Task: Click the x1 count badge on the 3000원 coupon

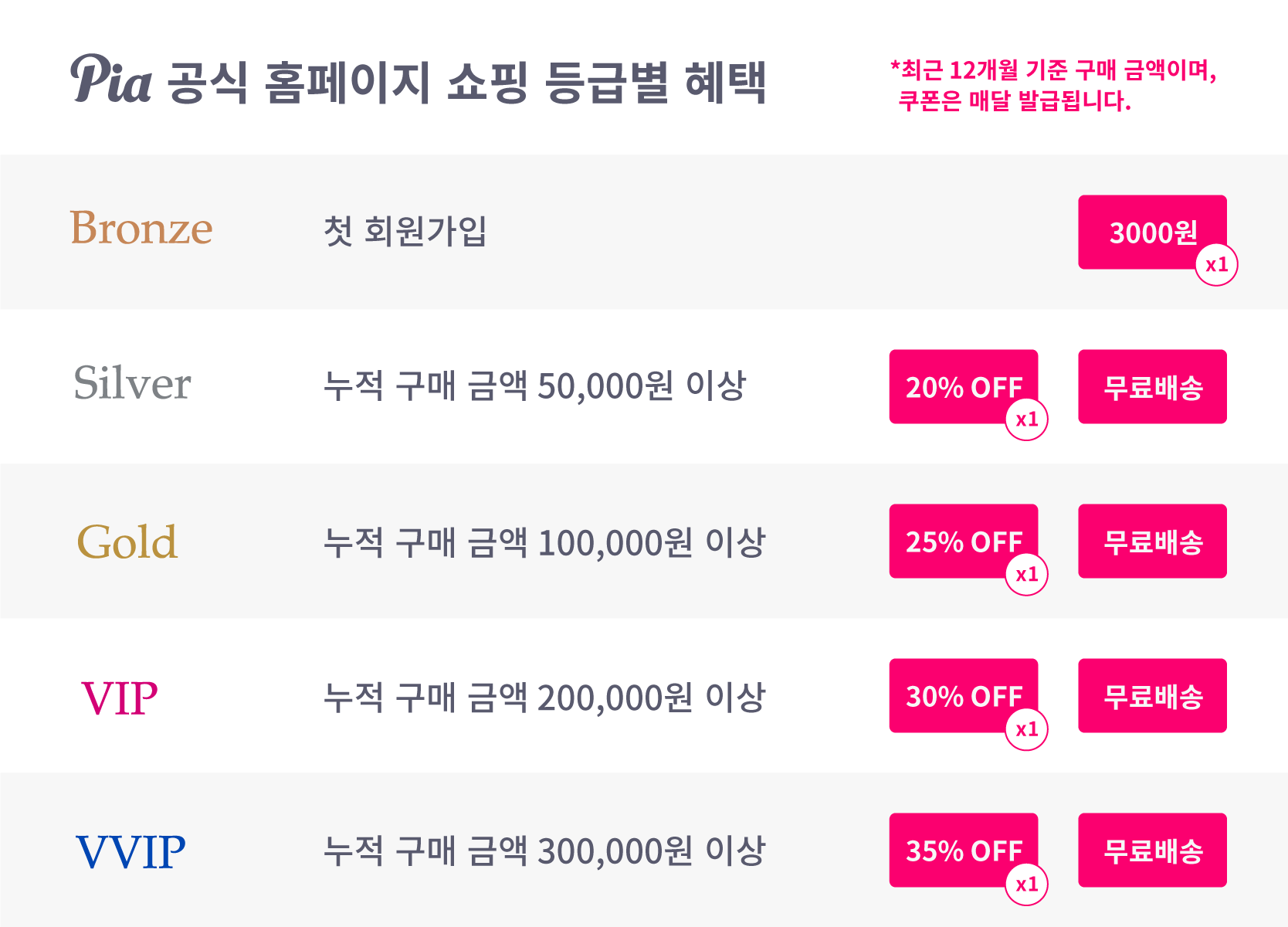Action: (1216, 264)
